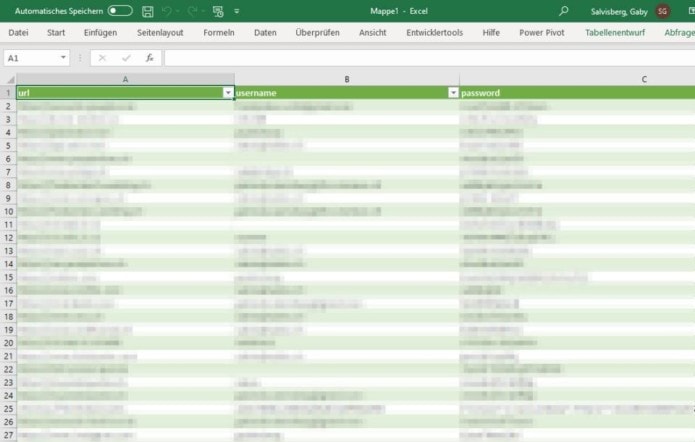The height and width of the screenshot is (442, 695).
Task: Select row 10 header
Action: [x=8, y=212]
